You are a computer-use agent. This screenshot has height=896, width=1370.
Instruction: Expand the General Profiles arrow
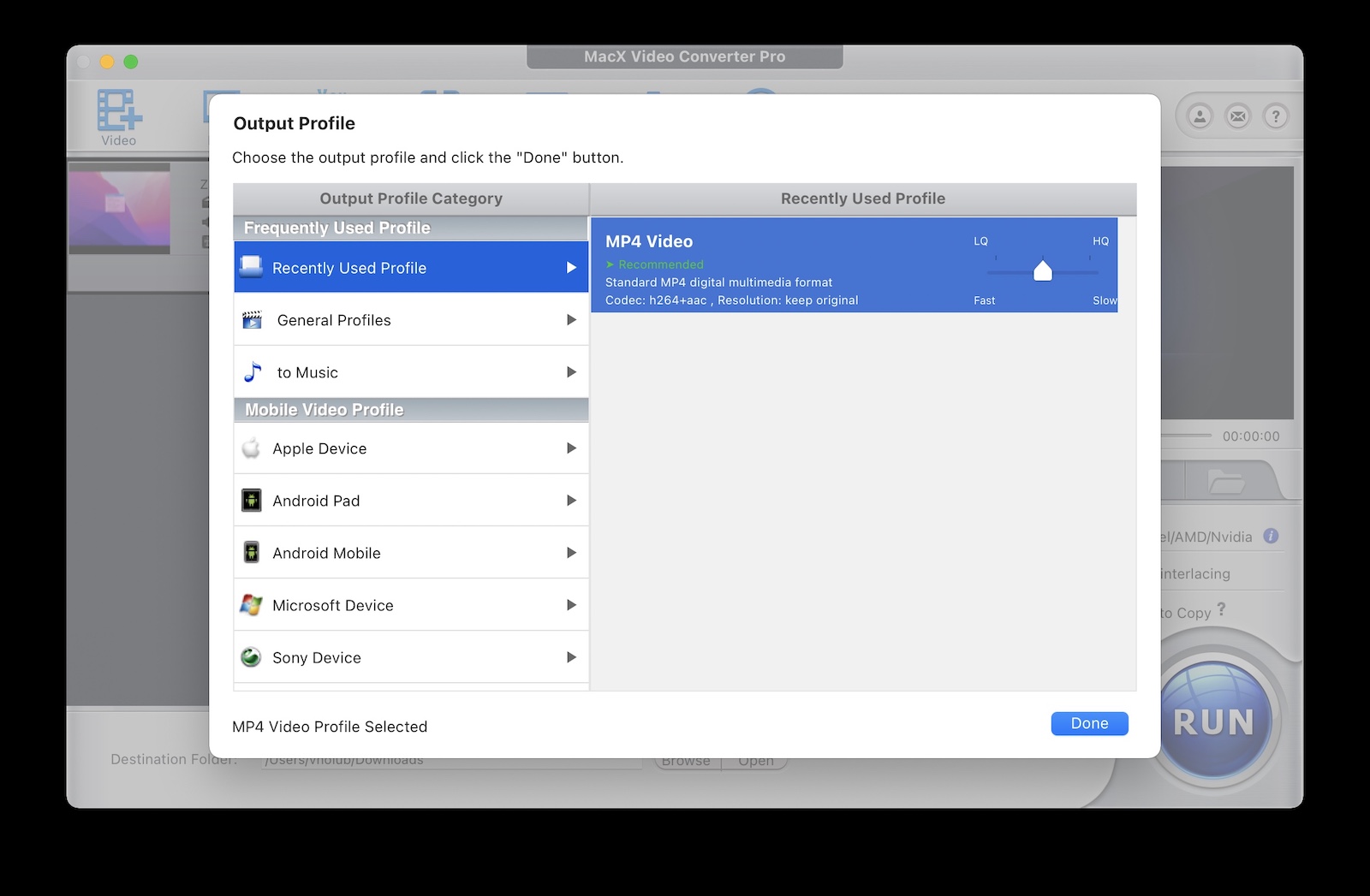tap(571, 320)
